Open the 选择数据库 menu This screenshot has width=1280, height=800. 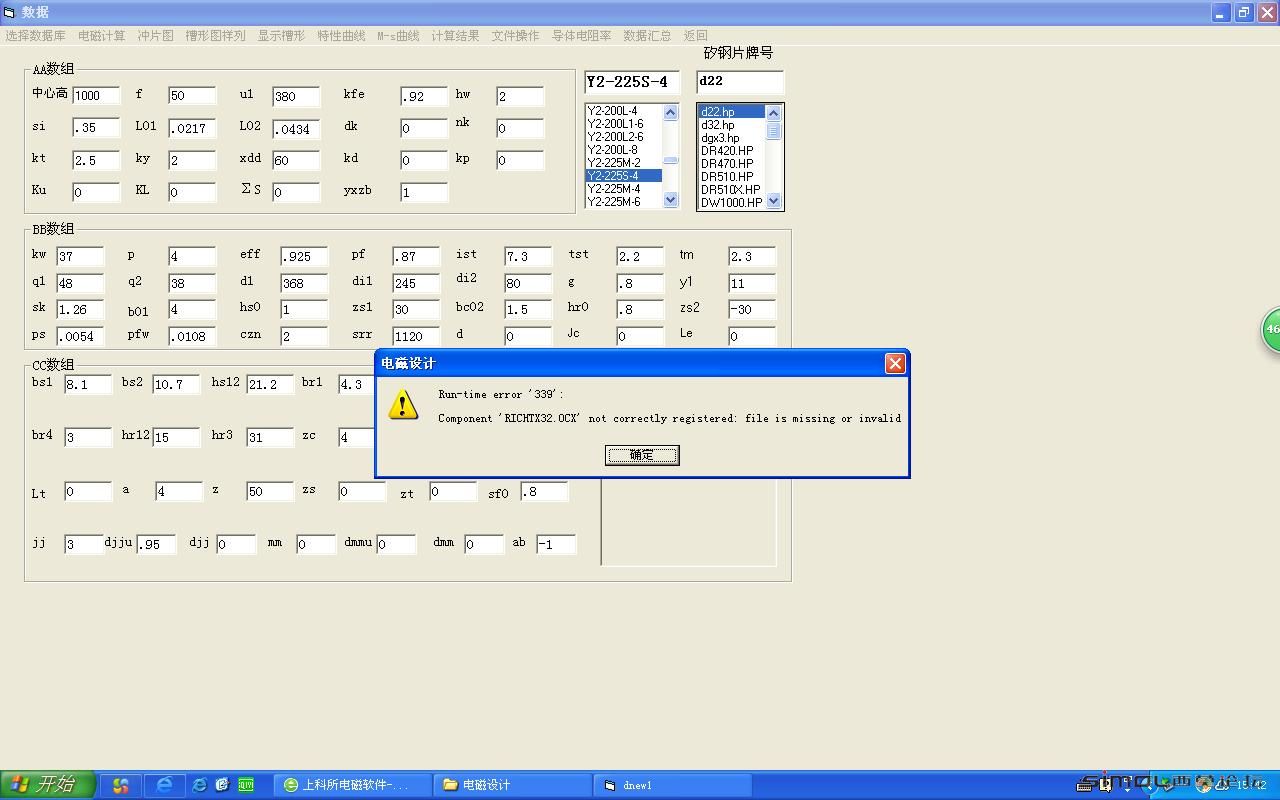click(35, 35)
